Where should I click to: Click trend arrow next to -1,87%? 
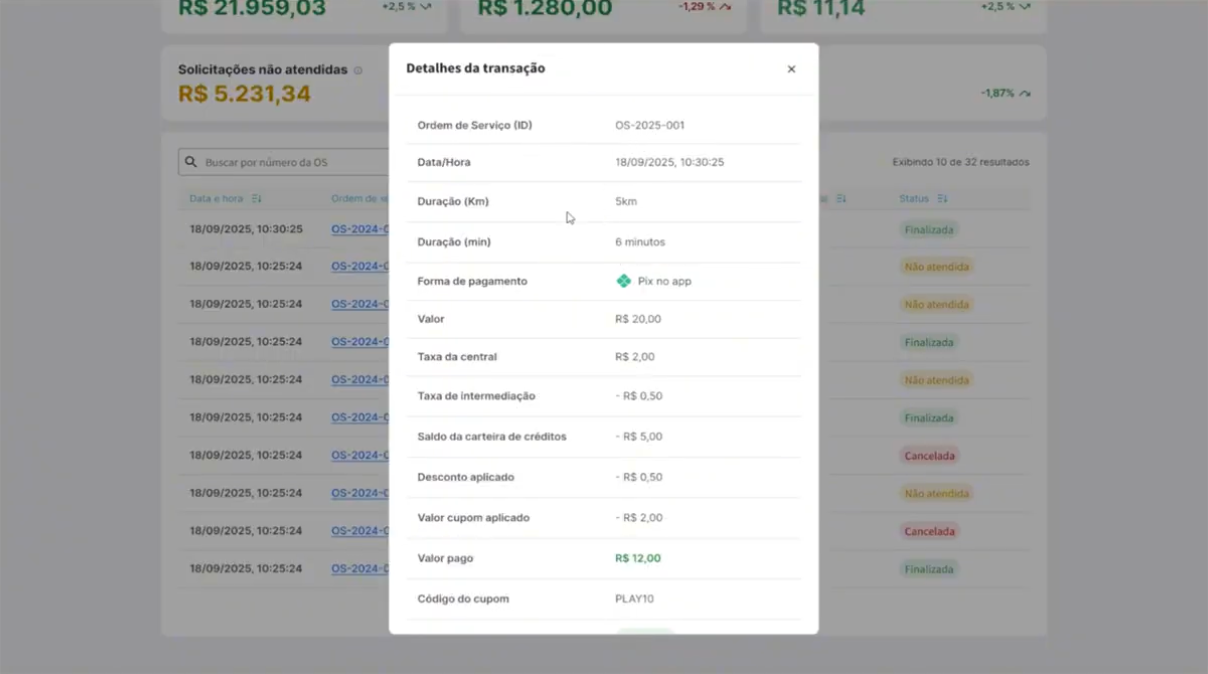(x=1024, y=93)
